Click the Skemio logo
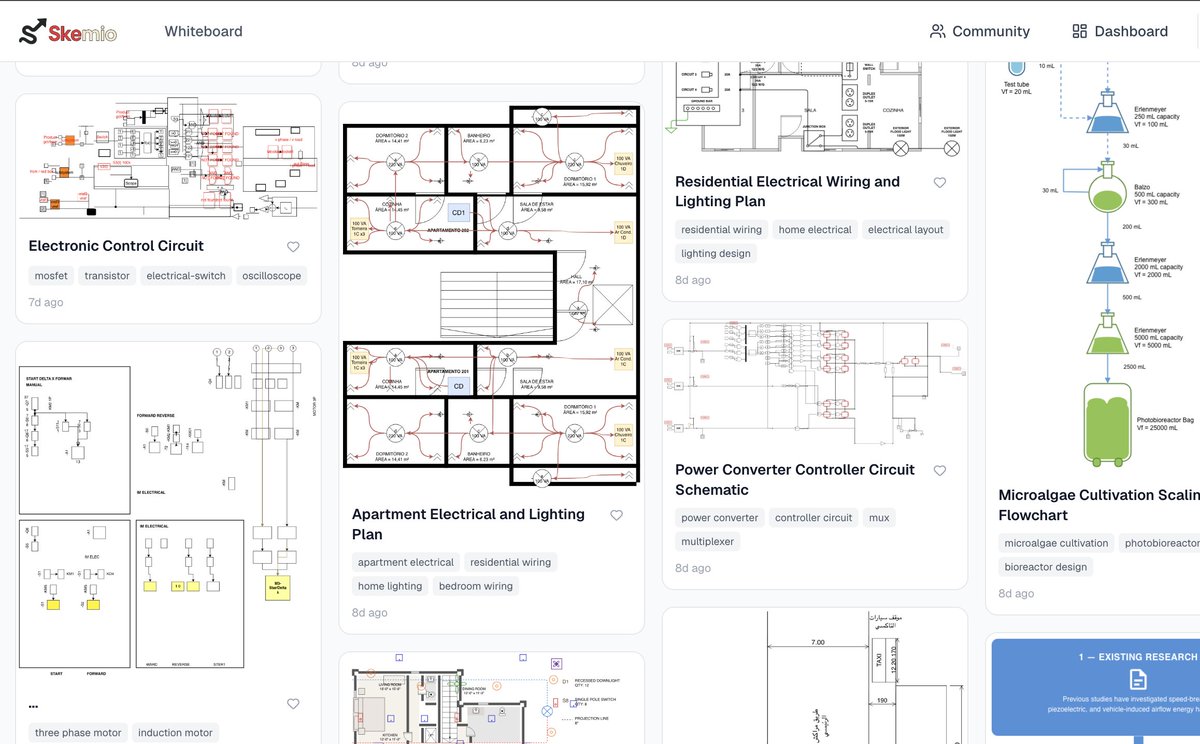The width and height of the screenshot is (1200, 744). click(x=68, y=32)
